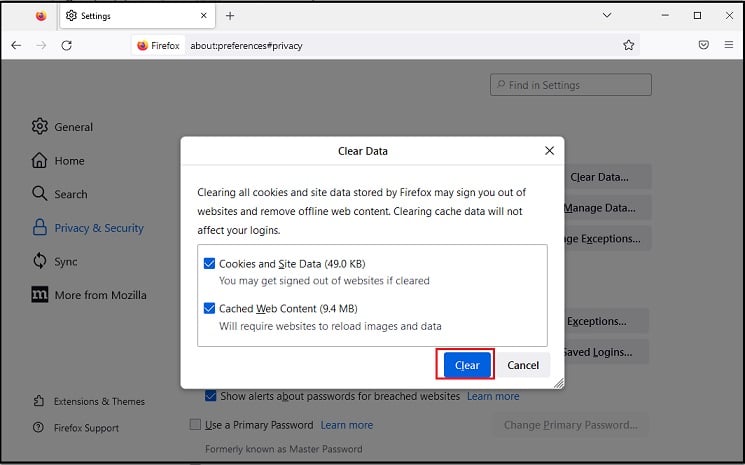The width and height of the screenshot is (745, 465).
Task: Reload the current page
Action: pyautogui.click(x=67, y=45)
